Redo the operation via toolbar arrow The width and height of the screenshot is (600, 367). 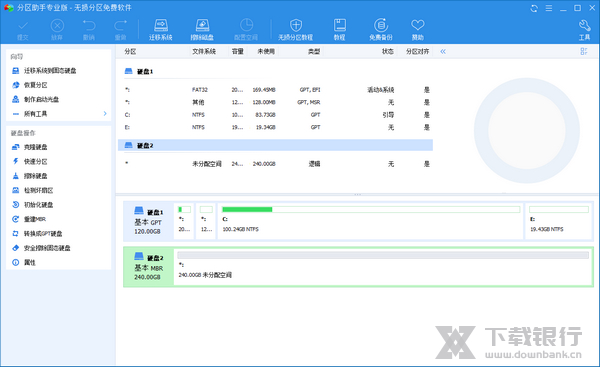[121, 29]
